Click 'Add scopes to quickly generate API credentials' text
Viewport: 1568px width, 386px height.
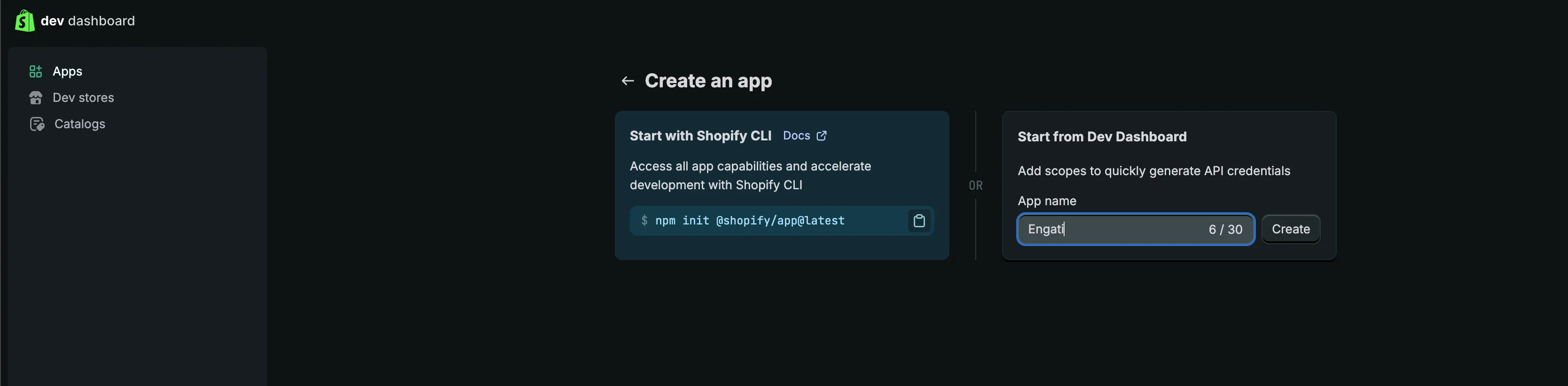pos(1154,171)
